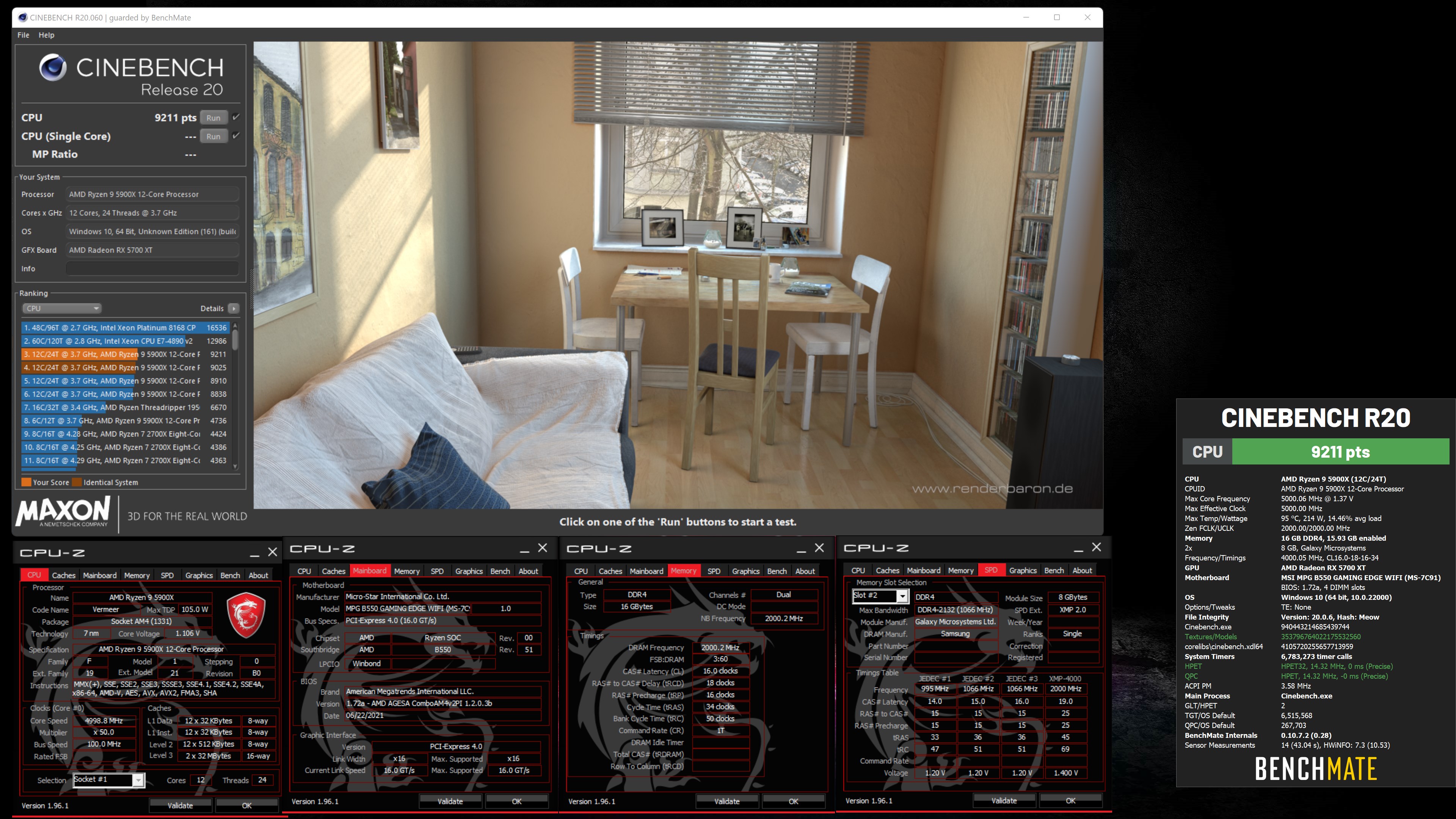The height and width of the screenshot is (819, 1456).
Task: Close the CPU-Z Mainboard window
Action: [543, 548]
